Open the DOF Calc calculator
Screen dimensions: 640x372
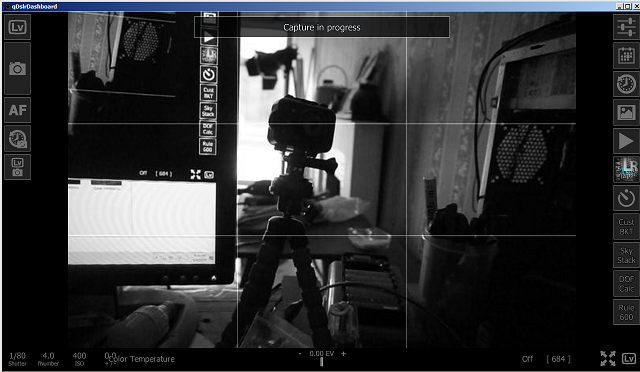click(x=626, y=283)
